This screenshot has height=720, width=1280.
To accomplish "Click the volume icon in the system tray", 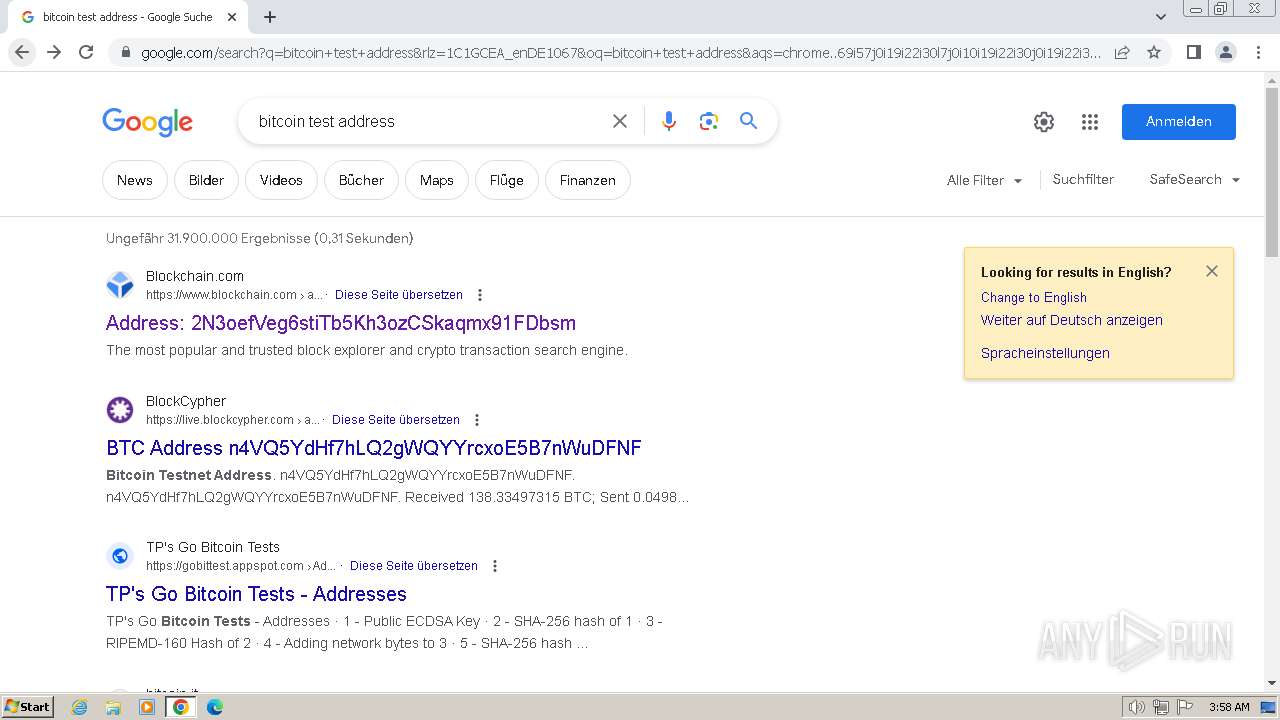I will 1137,707.
